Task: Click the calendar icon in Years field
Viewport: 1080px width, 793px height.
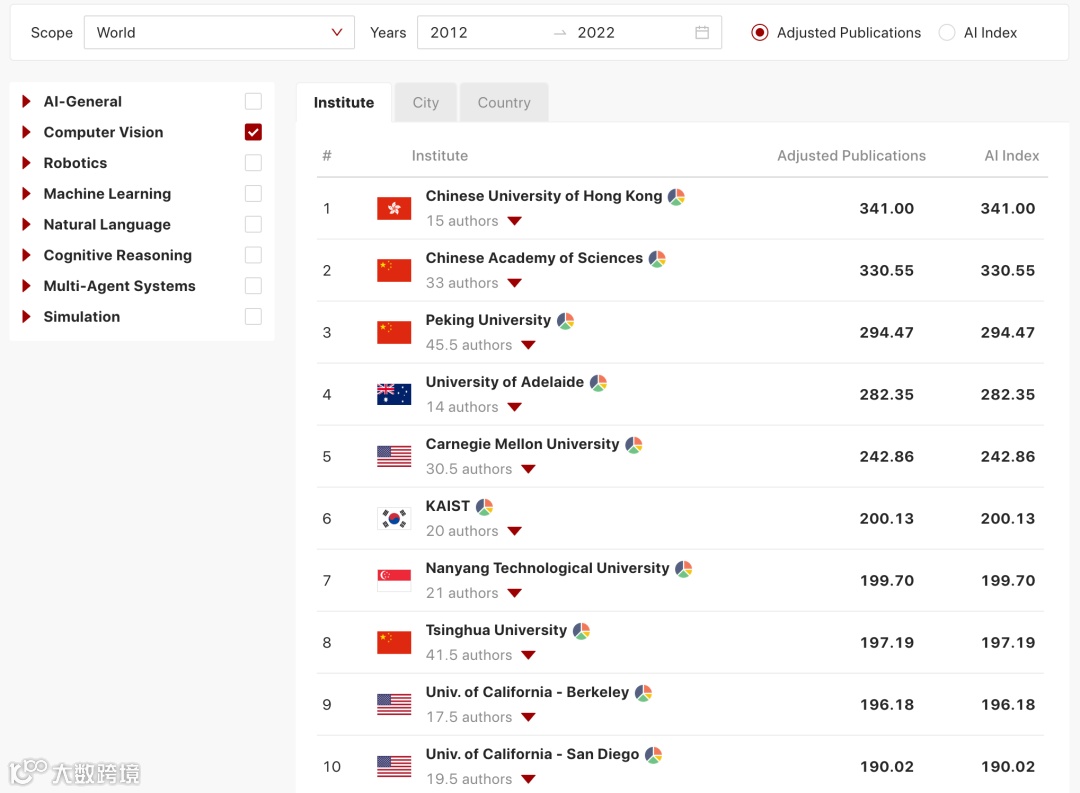Action: point(702,32)
